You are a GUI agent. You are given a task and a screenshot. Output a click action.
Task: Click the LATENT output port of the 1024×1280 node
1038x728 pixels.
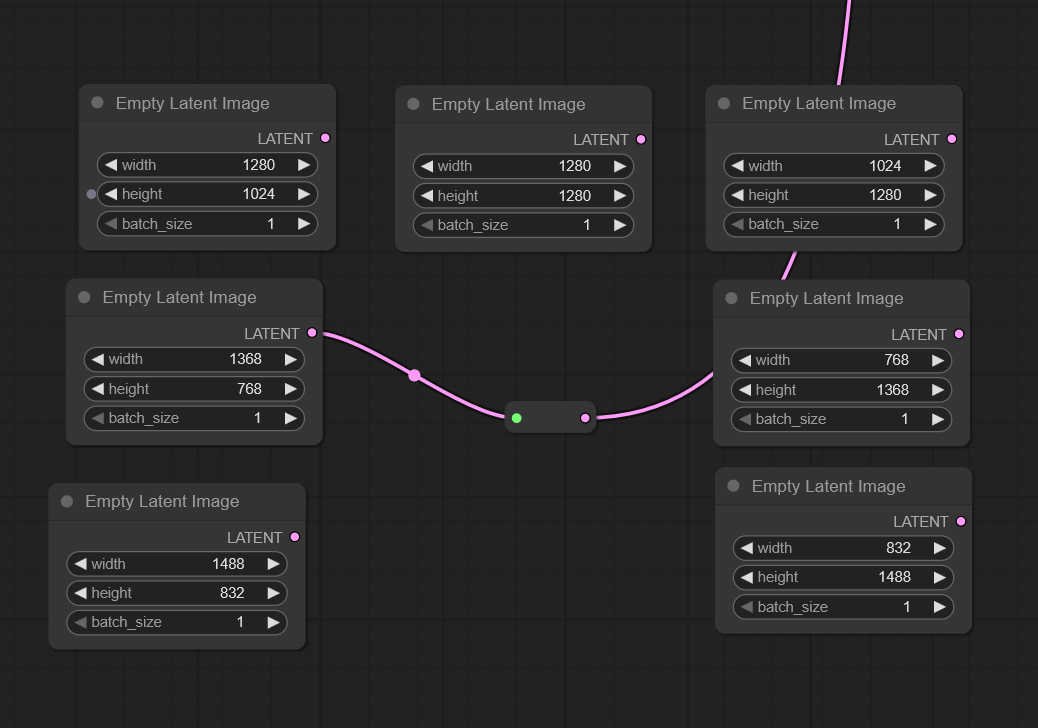point(952,139)
